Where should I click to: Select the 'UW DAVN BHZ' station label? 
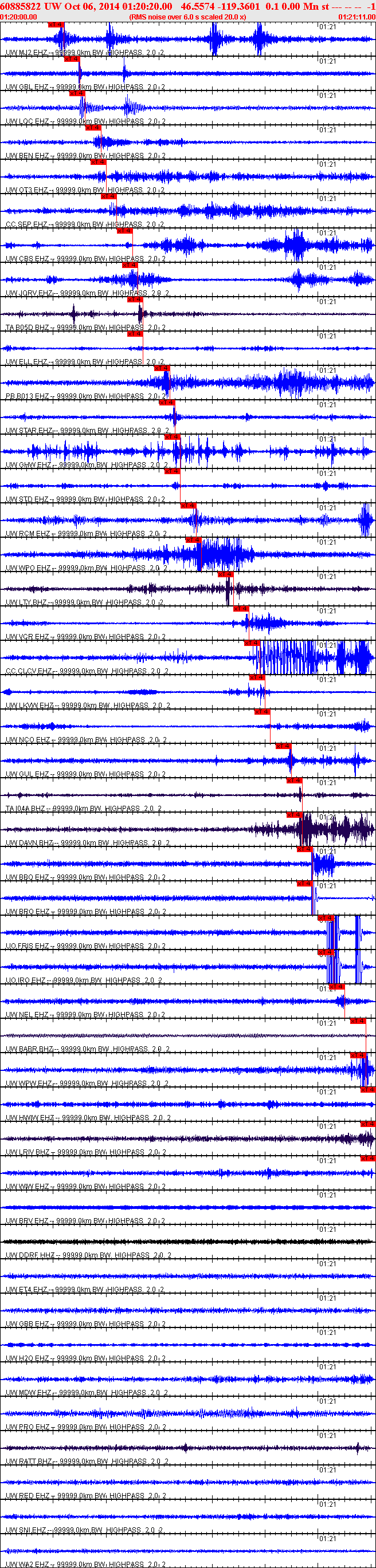[x=29, y=844]
